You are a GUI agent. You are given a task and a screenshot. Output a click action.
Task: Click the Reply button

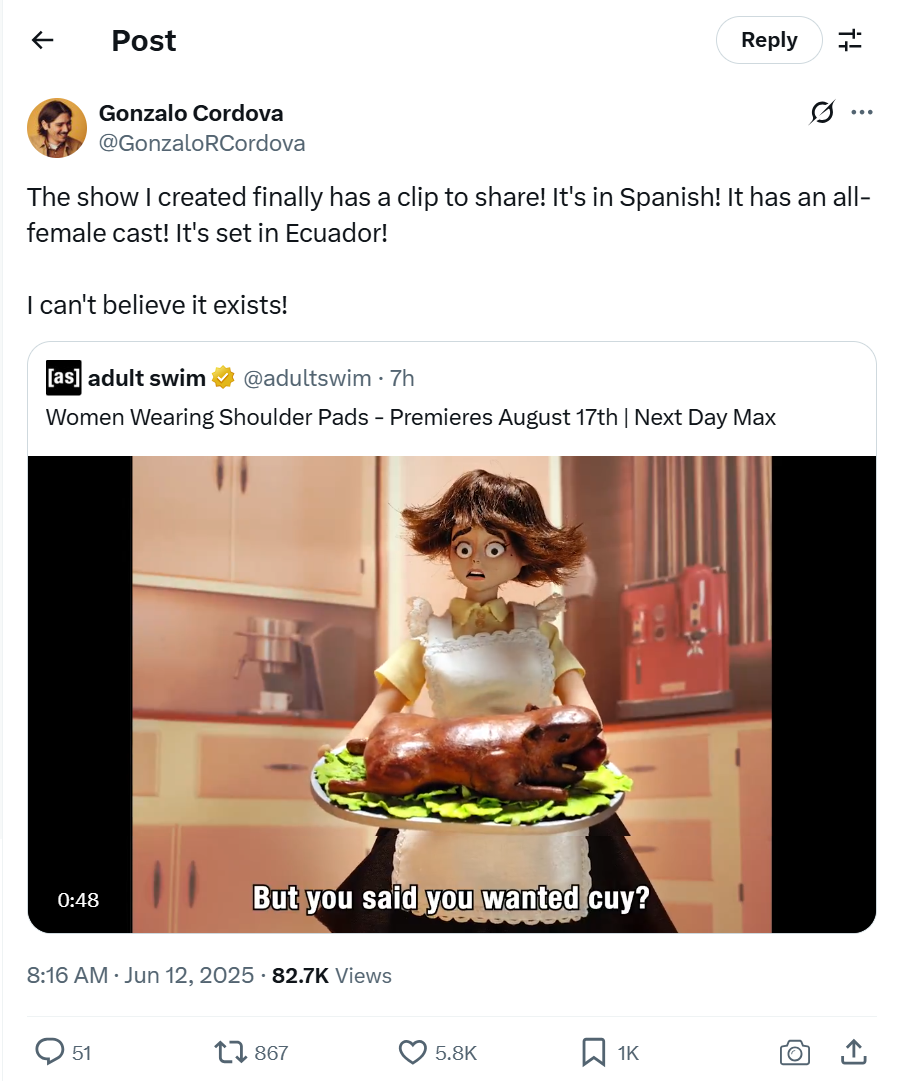click(769, 40)
